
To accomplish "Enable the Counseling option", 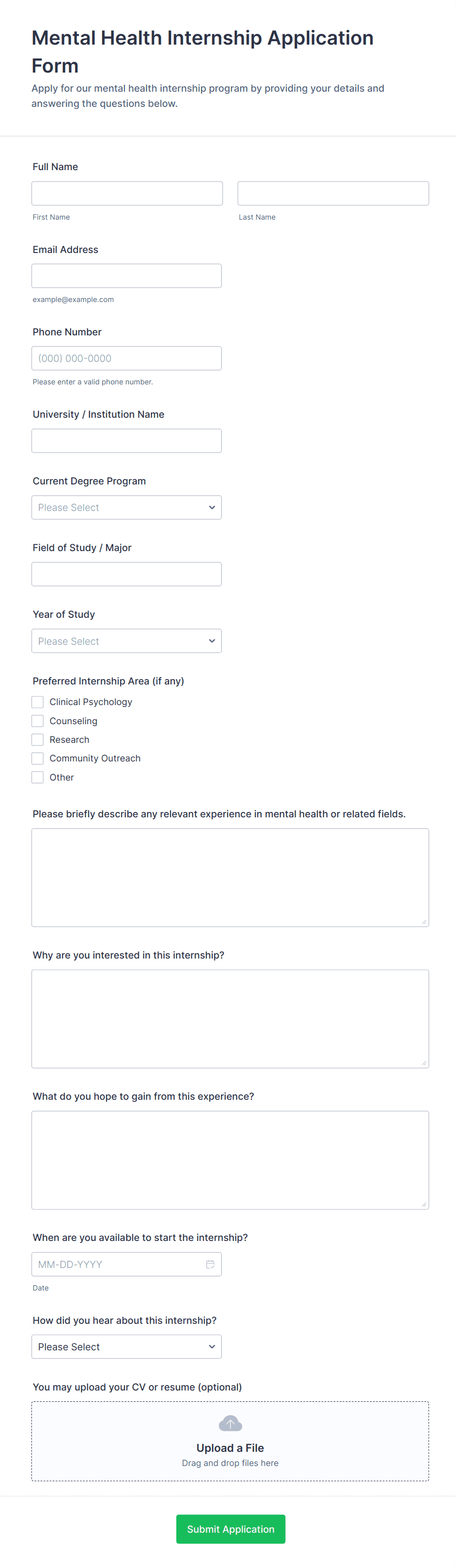I will coord(37,721).
